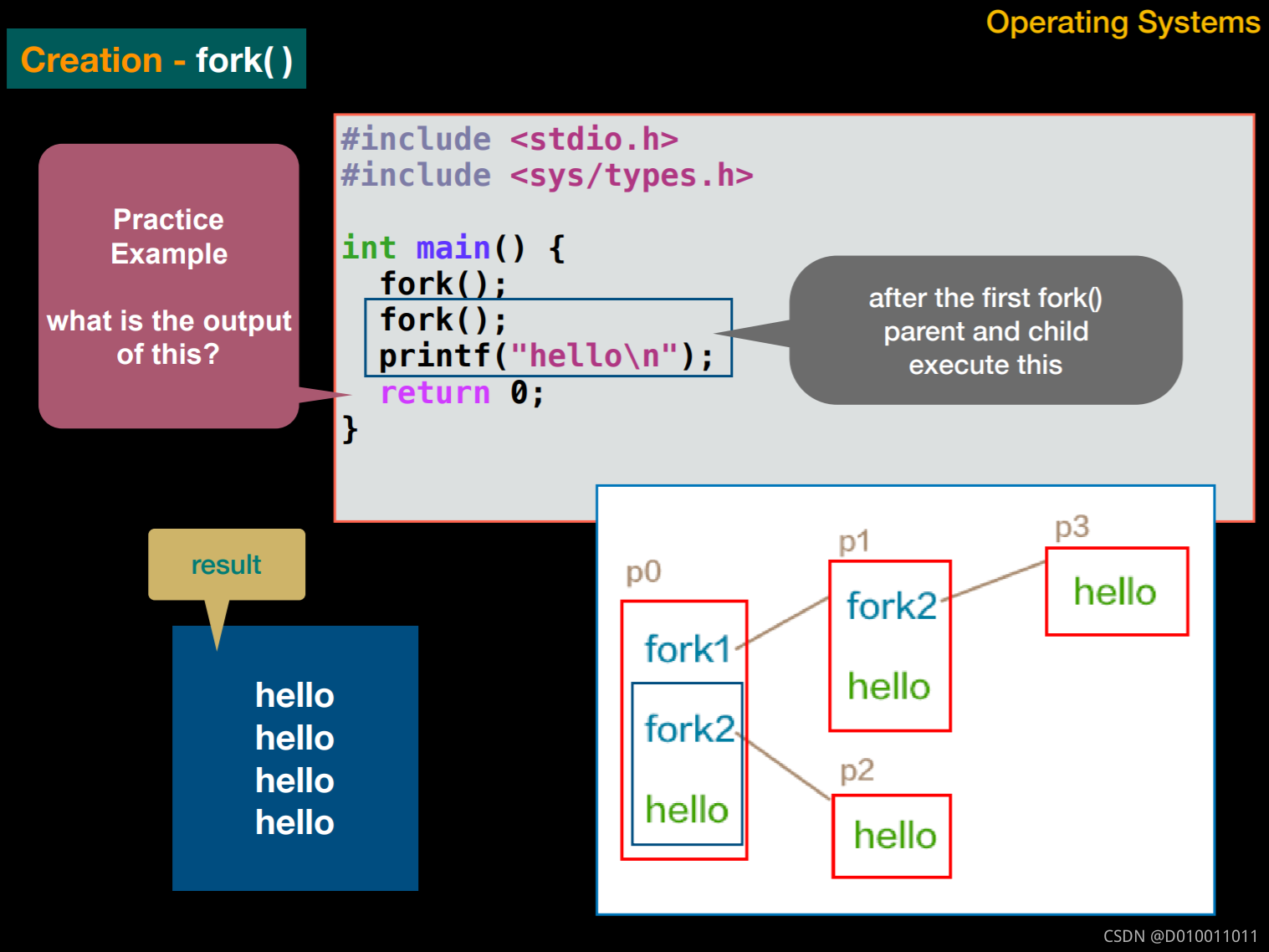
Task: Click the 'p1' process label
Action: click(854, 542)
